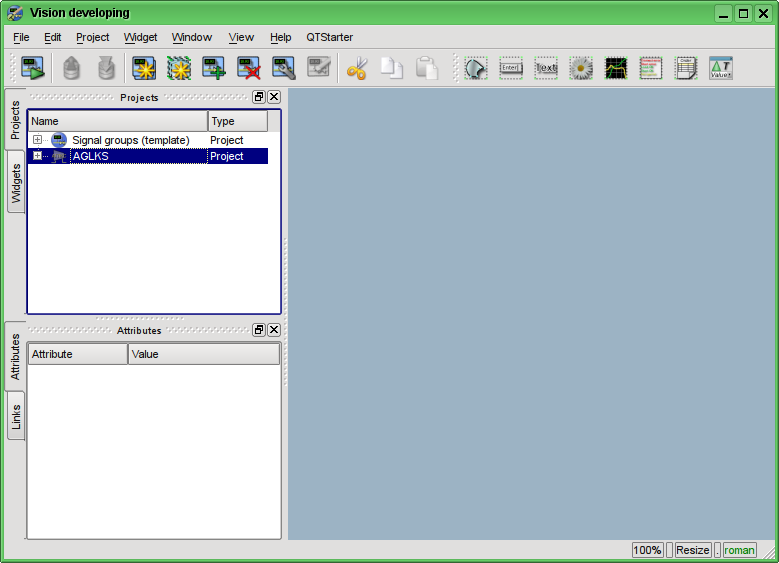
Task: Select the daisy Media widget icon
Action: (581, 69)
